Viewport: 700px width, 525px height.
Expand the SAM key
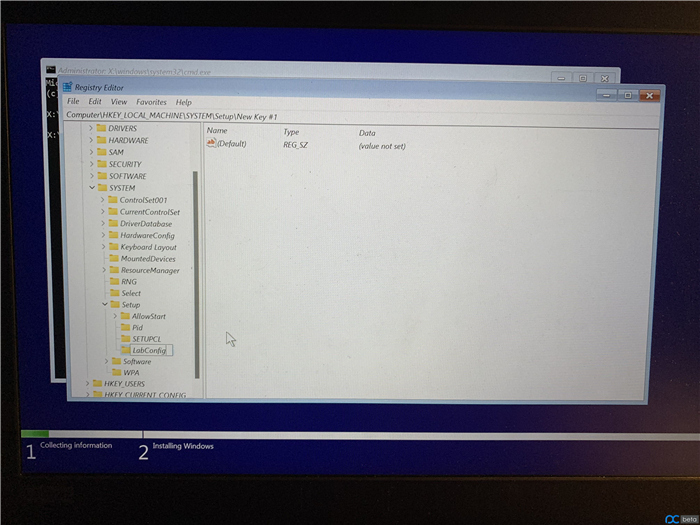(x=91, y=152)
